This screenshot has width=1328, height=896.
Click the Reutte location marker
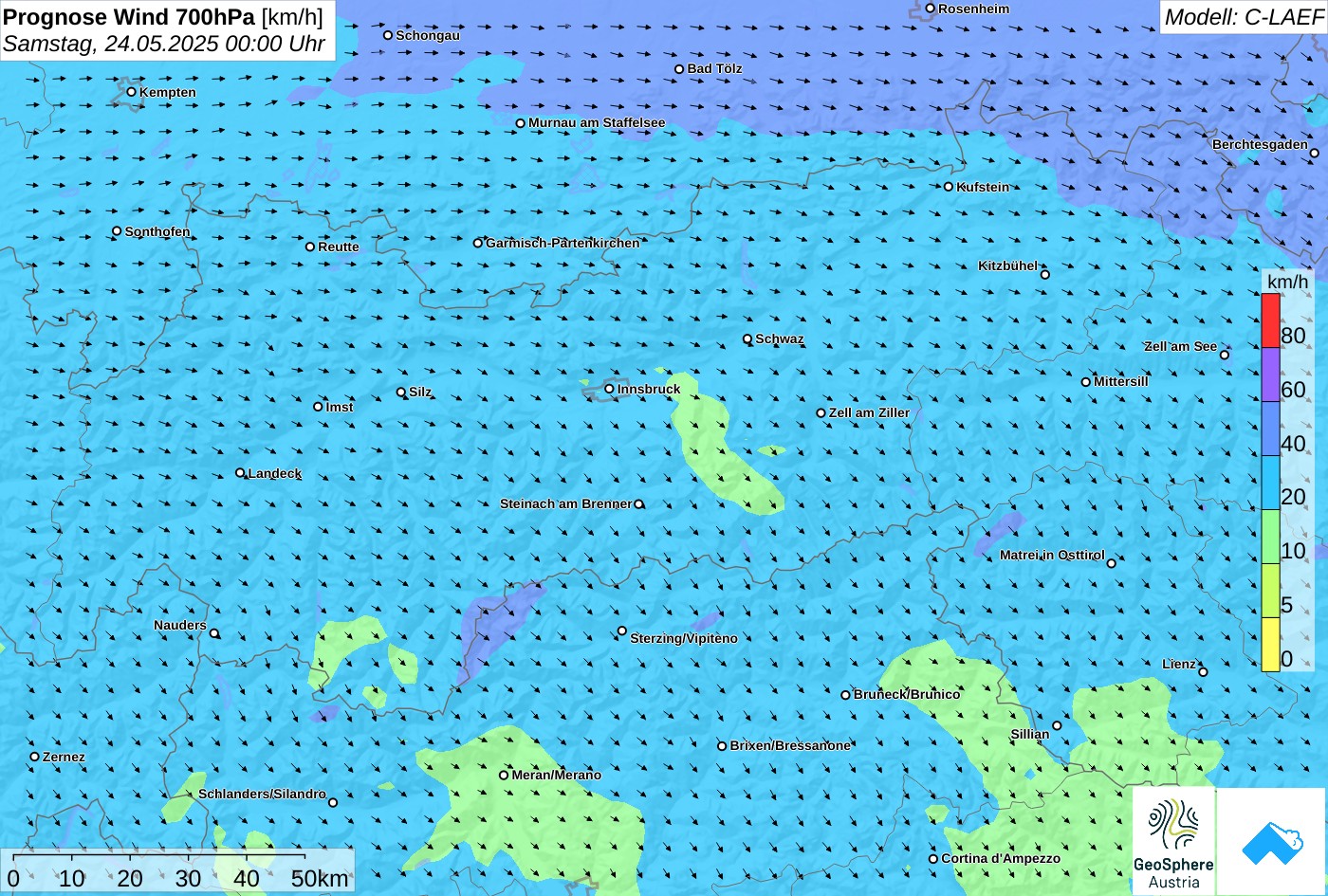point(310,247)
